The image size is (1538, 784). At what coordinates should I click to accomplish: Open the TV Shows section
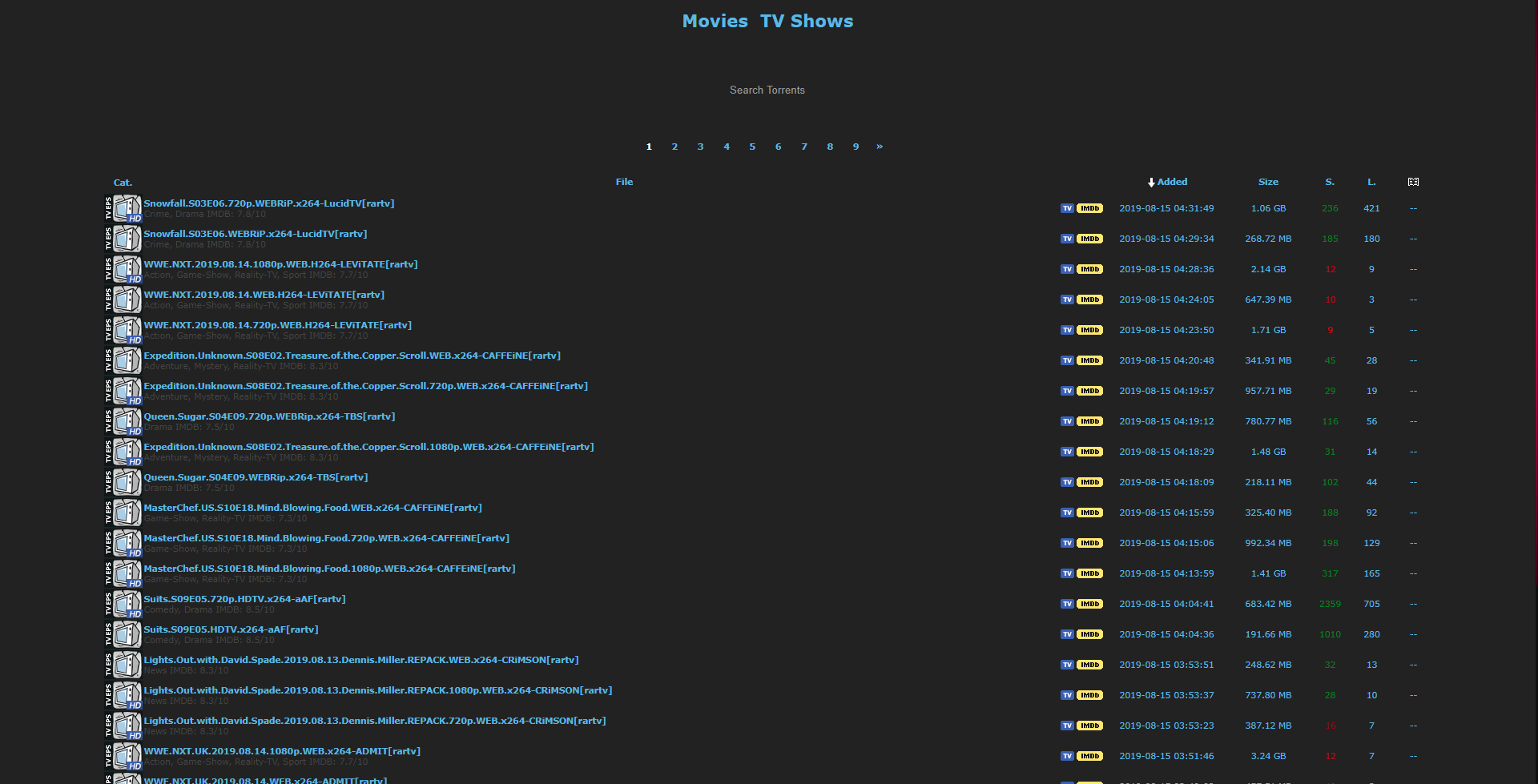(807, 21)
